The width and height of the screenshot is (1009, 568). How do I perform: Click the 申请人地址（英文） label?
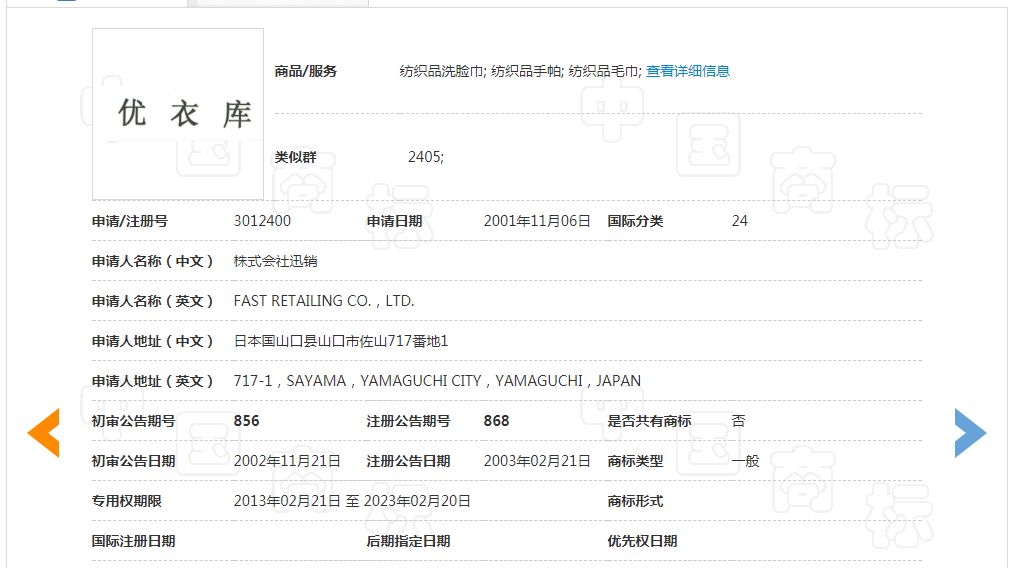point(153,381)
